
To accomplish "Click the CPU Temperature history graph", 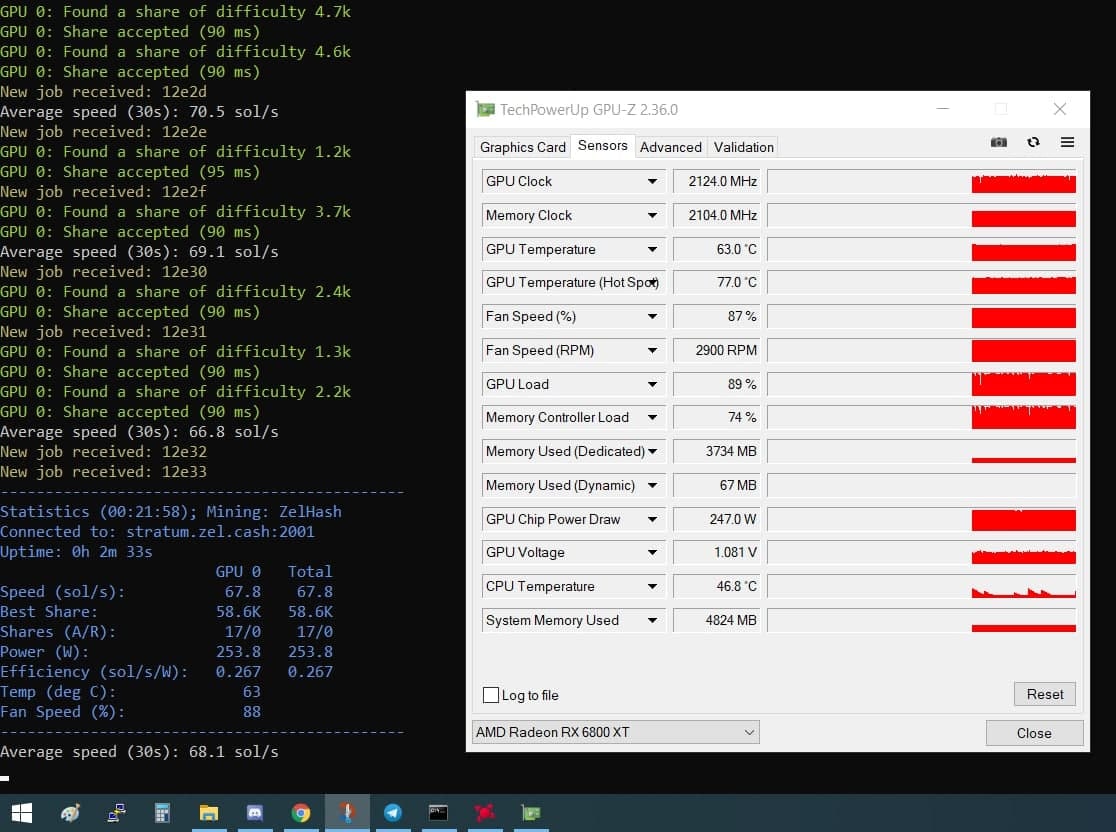I will click(922, 586).
